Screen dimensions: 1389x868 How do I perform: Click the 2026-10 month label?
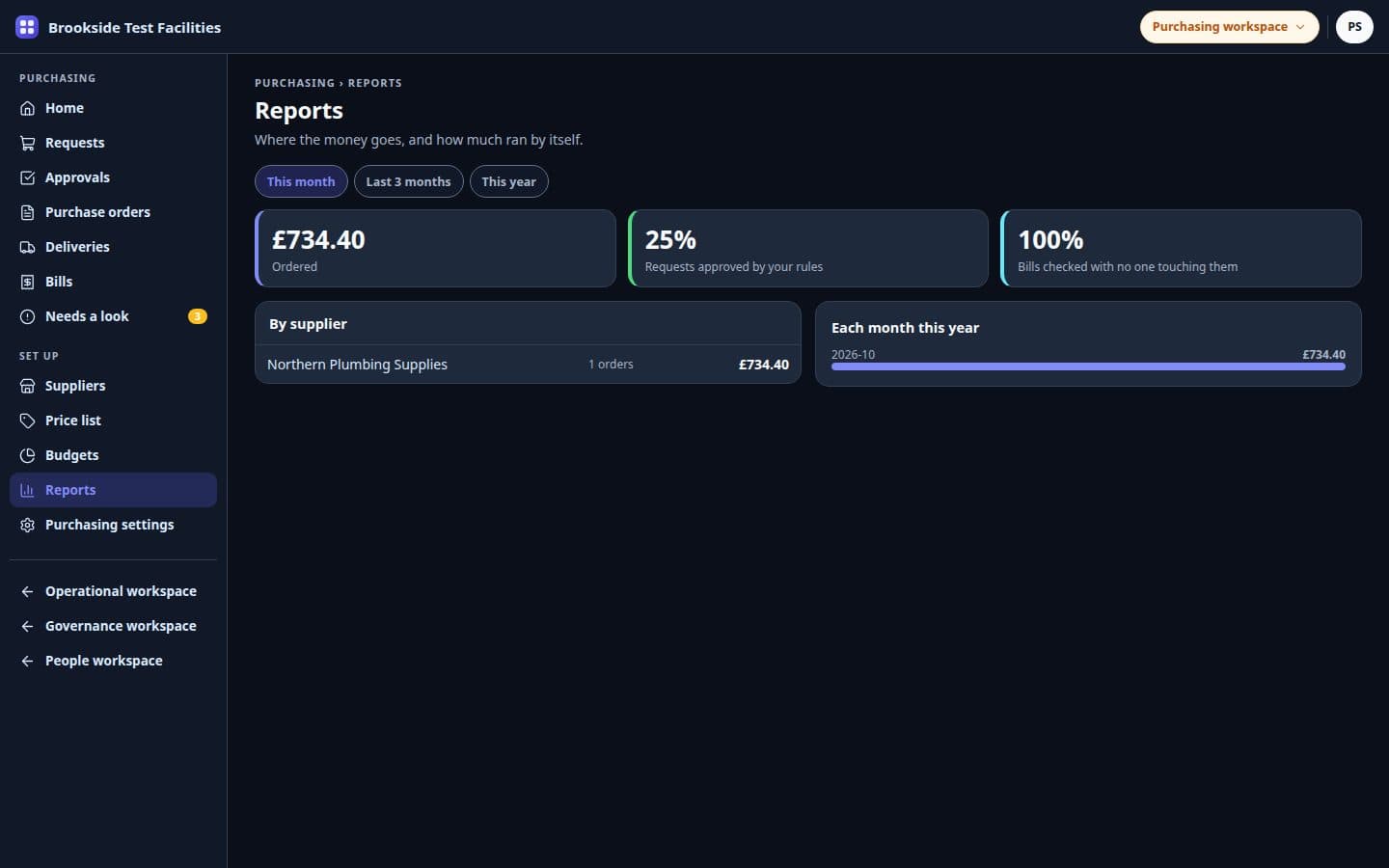pyautogui.click(x=853, y=354)
